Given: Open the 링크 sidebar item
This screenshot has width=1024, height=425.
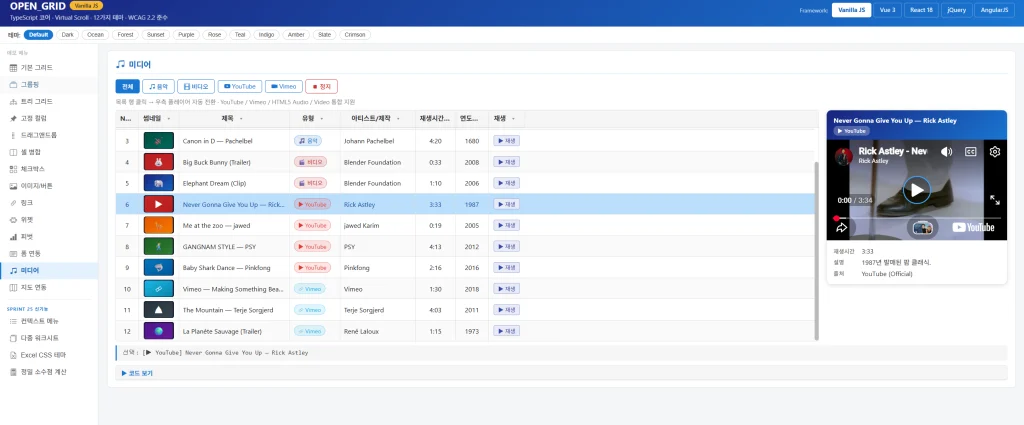Looking at the screenshot, I should 49,203.
